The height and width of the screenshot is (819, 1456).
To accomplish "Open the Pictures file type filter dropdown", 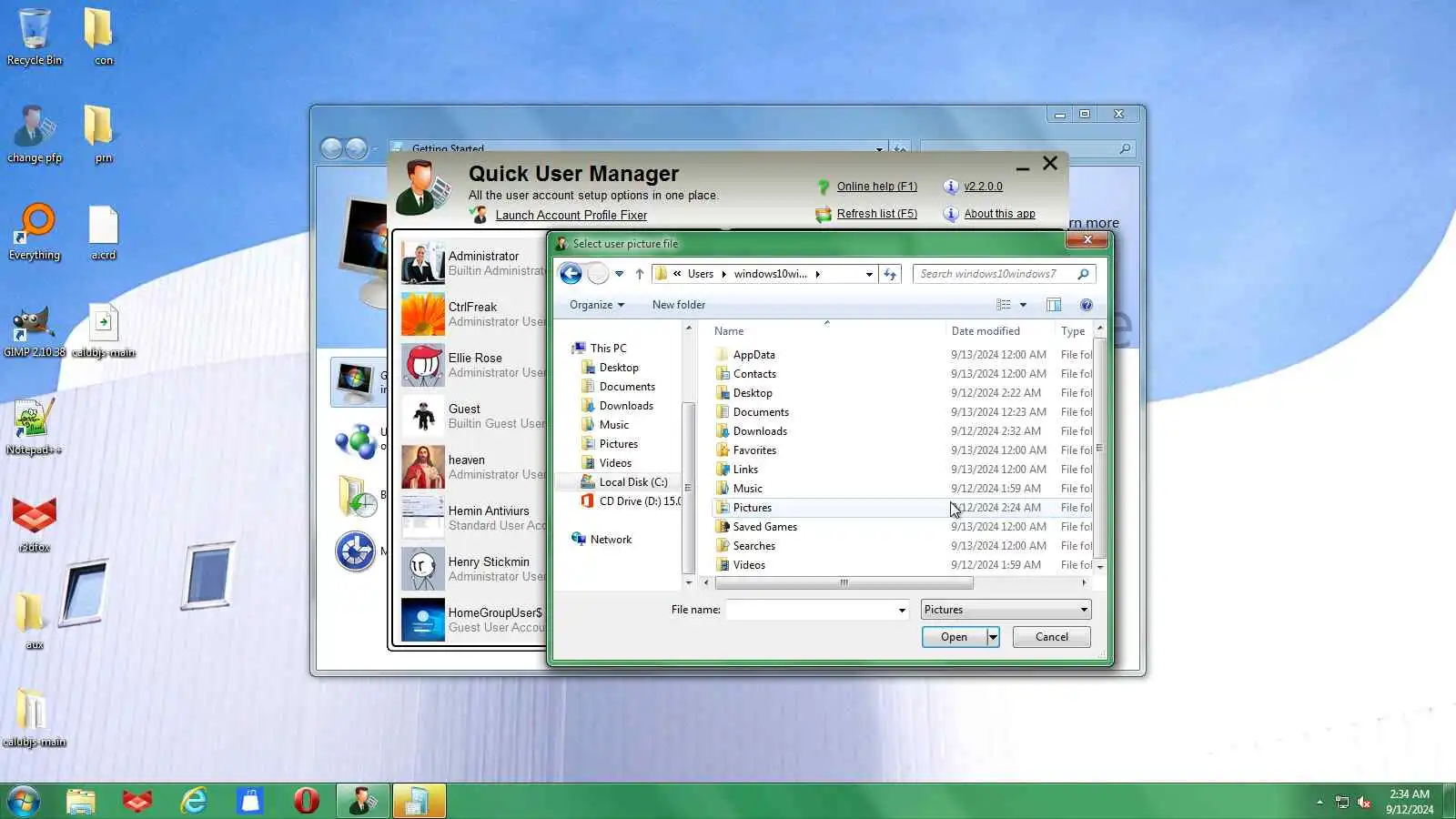I will [1006, 610].
